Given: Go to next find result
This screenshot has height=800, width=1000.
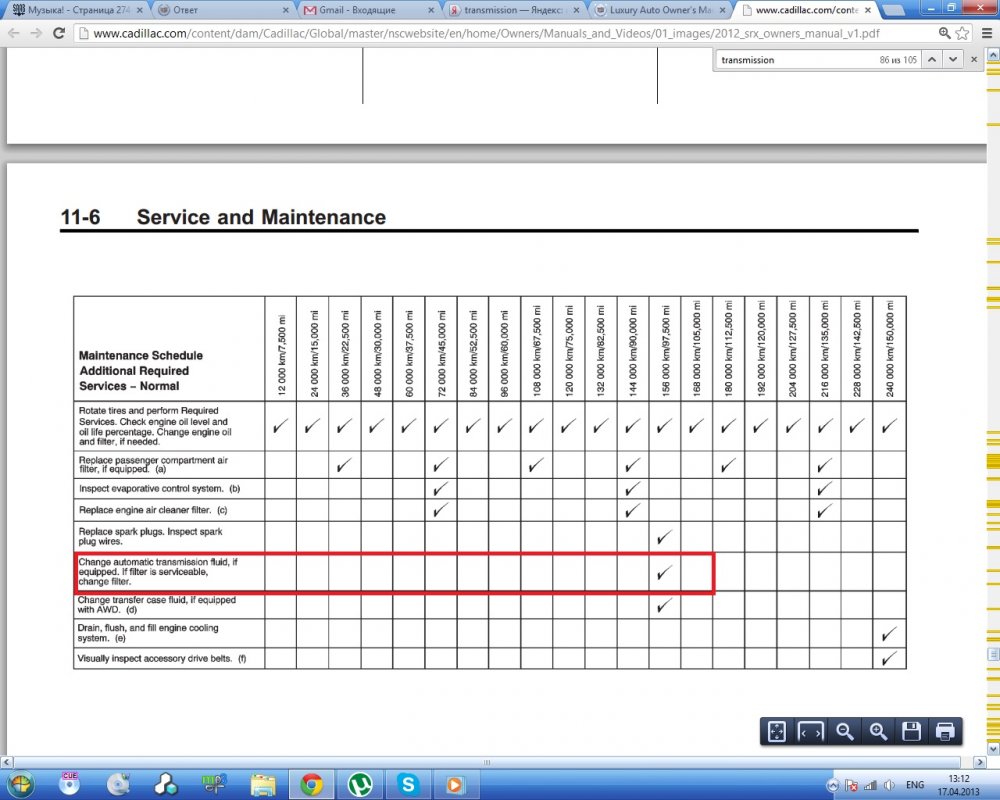Looking at the screenshot, I should pos(953,60).
